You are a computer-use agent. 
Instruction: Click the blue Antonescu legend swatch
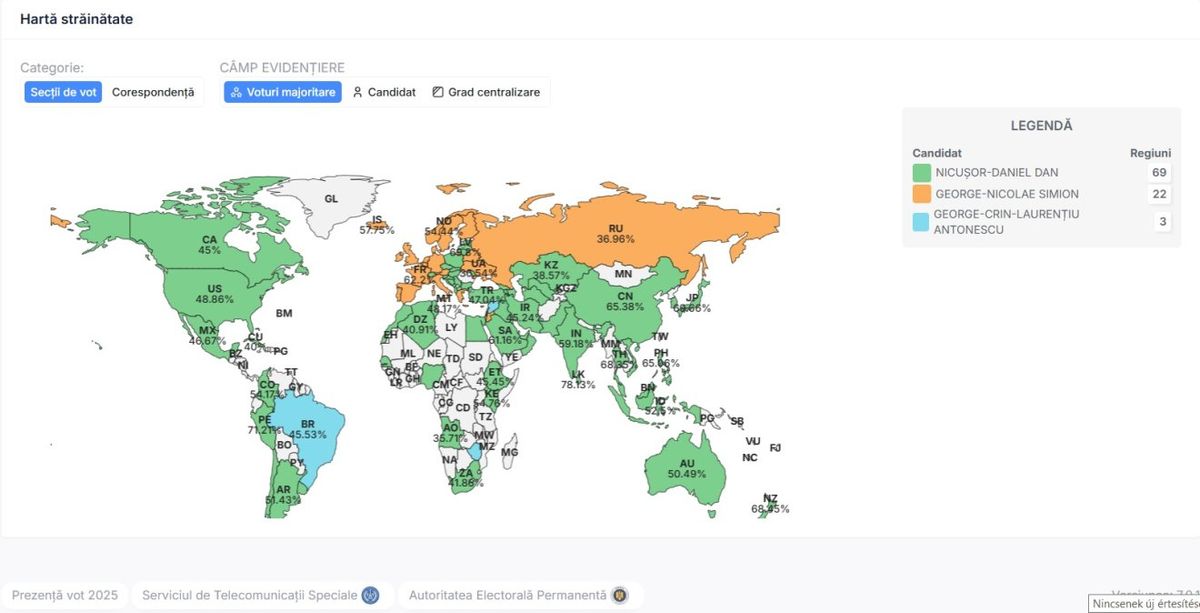[x=921, y=222]
